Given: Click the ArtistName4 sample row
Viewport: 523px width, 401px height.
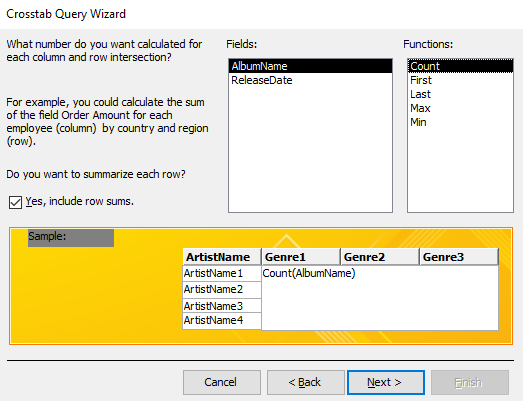Looking at the screenshot, I should pos(222,321).
